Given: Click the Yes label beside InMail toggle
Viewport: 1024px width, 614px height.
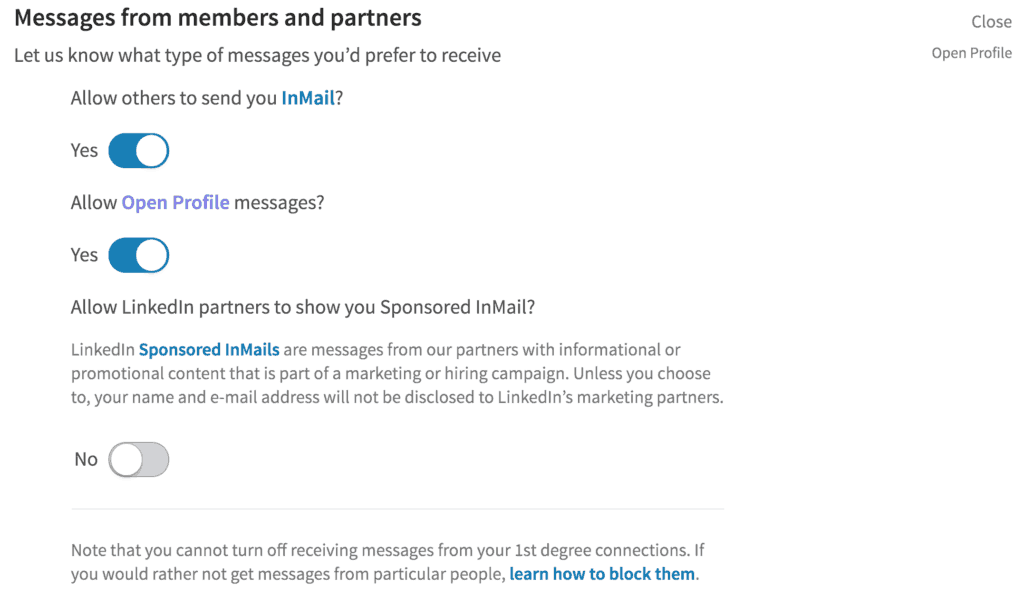Looking at the screenshot, I should coord(84,150).
